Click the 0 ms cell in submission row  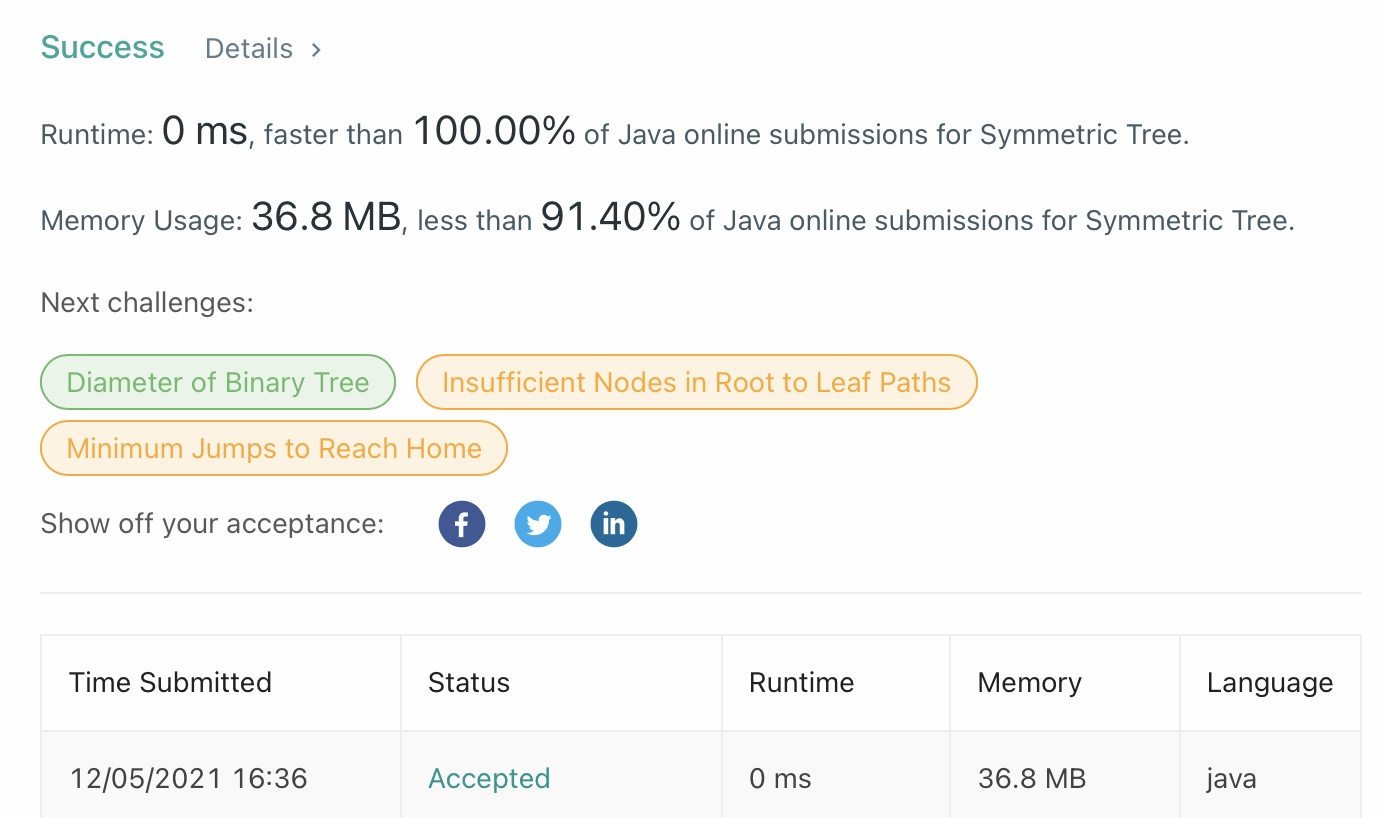(780, 778)
